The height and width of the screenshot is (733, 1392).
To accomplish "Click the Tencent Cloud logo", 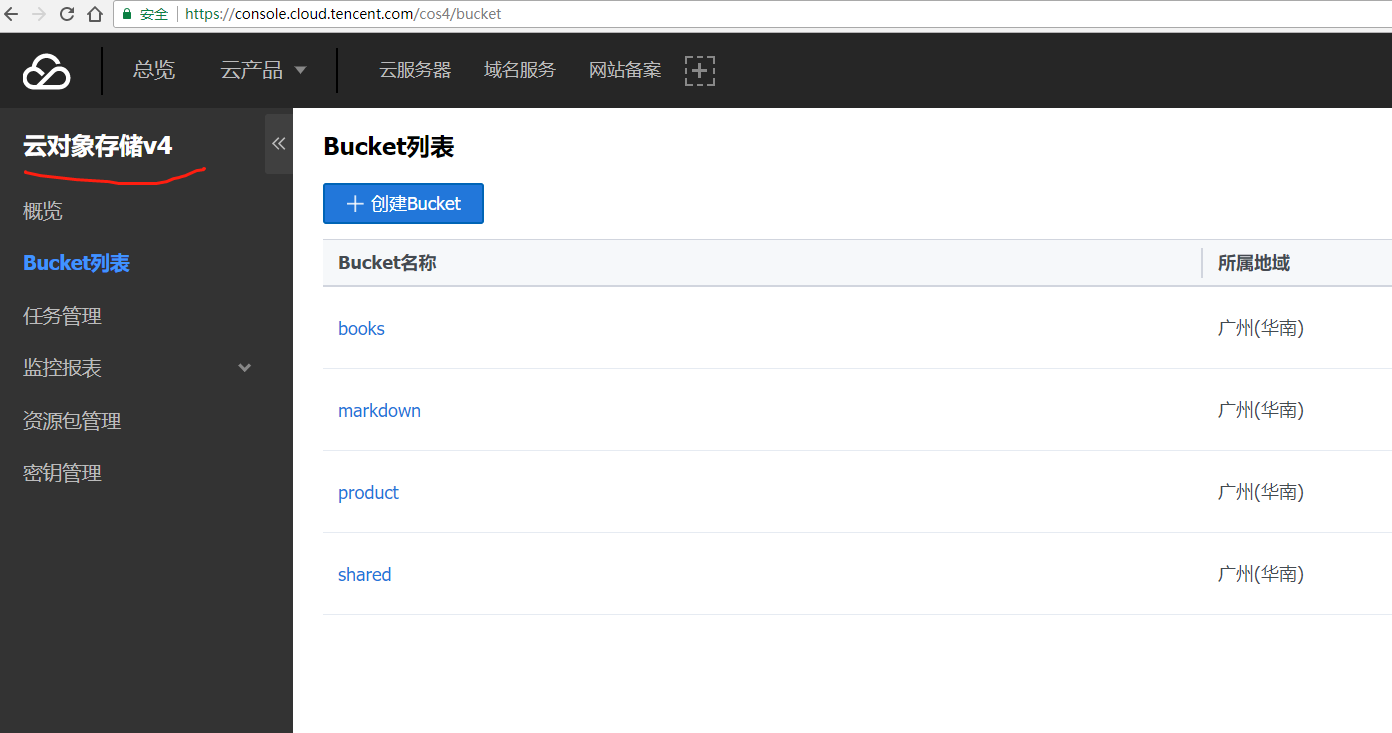I will [44, 70].
